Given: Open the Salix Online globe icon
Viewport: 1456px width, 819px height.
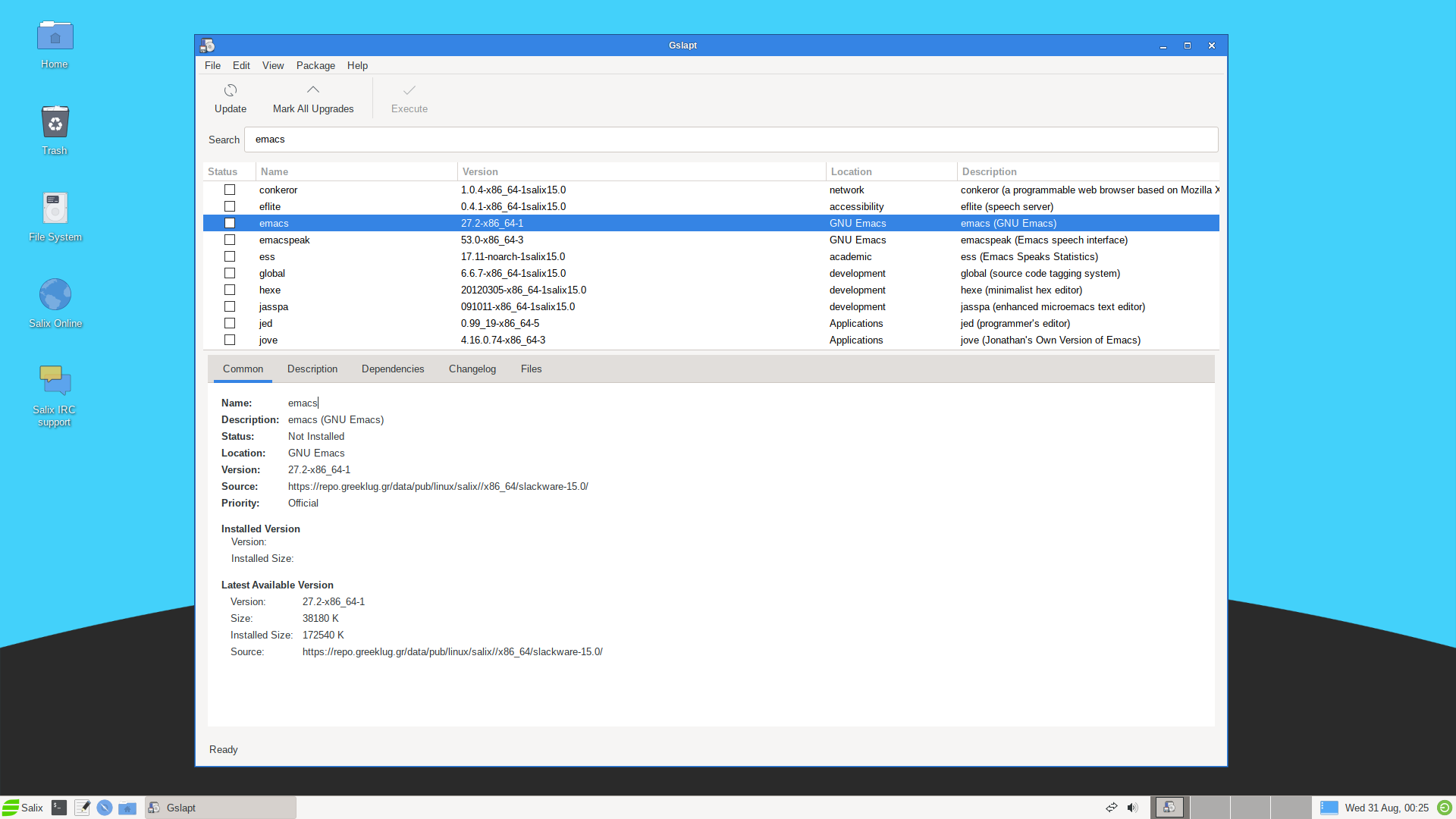Looking at the screenshot, I should (55, 294).
